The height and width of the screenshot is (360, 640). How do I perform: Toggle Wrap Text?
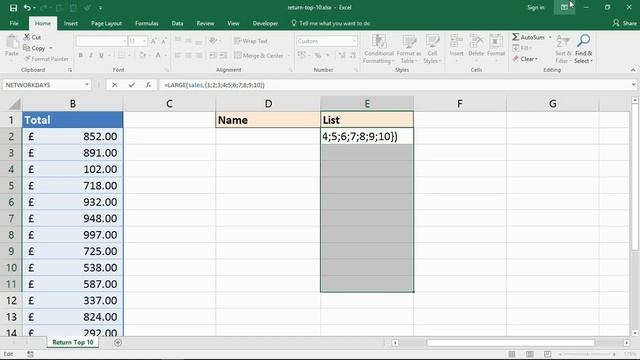click(x=251, y=41)
